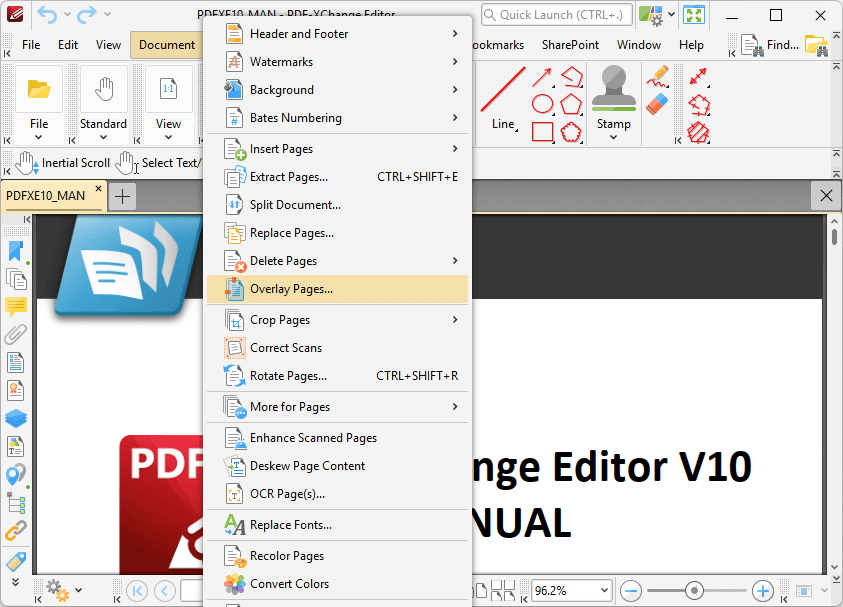Add a new document tab
Viewport: 843px width, 607px height.
tap(123, 197)
